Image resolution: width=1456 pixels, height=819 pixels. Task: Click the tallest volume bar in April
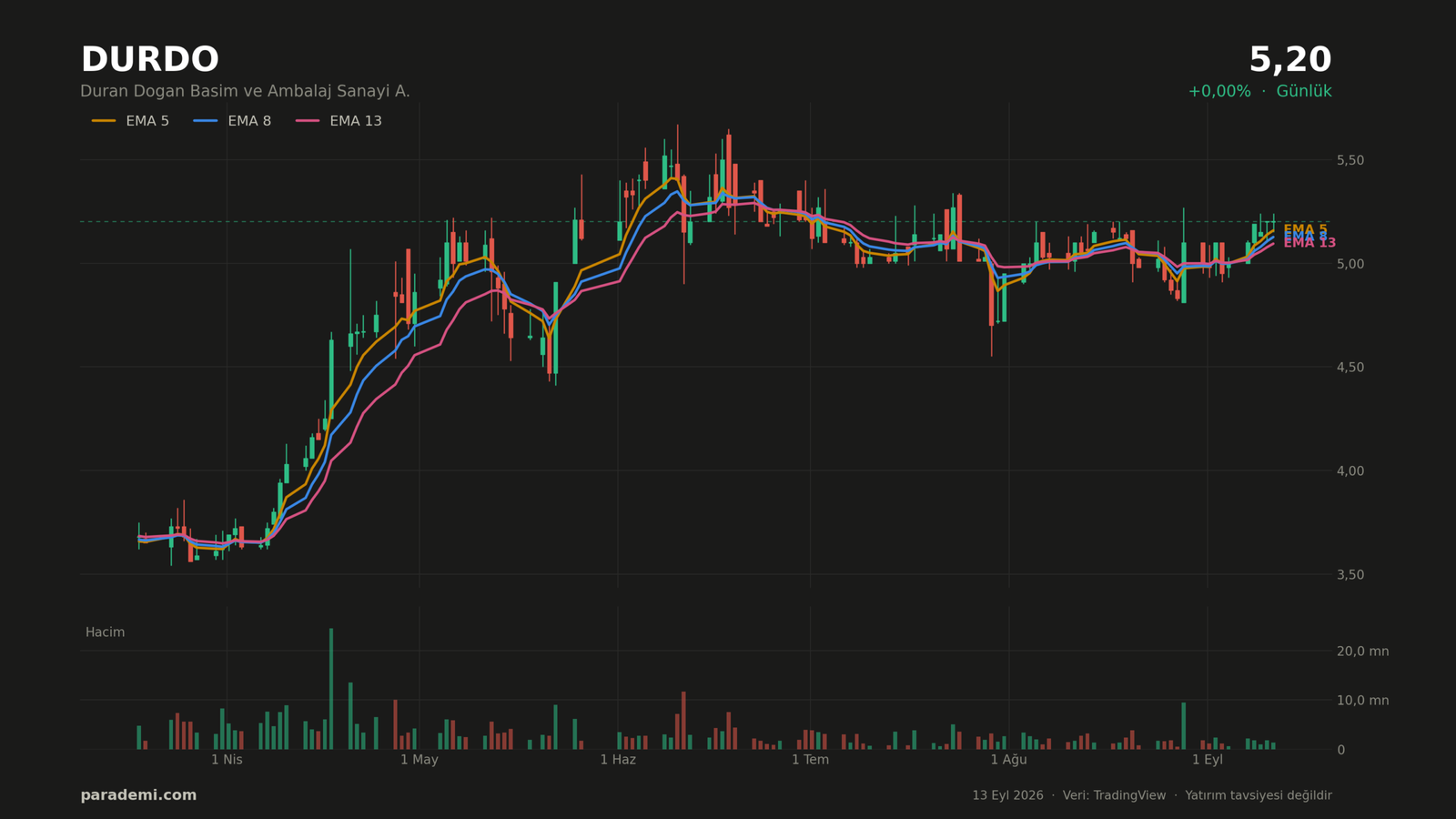[x=331, y=689]
